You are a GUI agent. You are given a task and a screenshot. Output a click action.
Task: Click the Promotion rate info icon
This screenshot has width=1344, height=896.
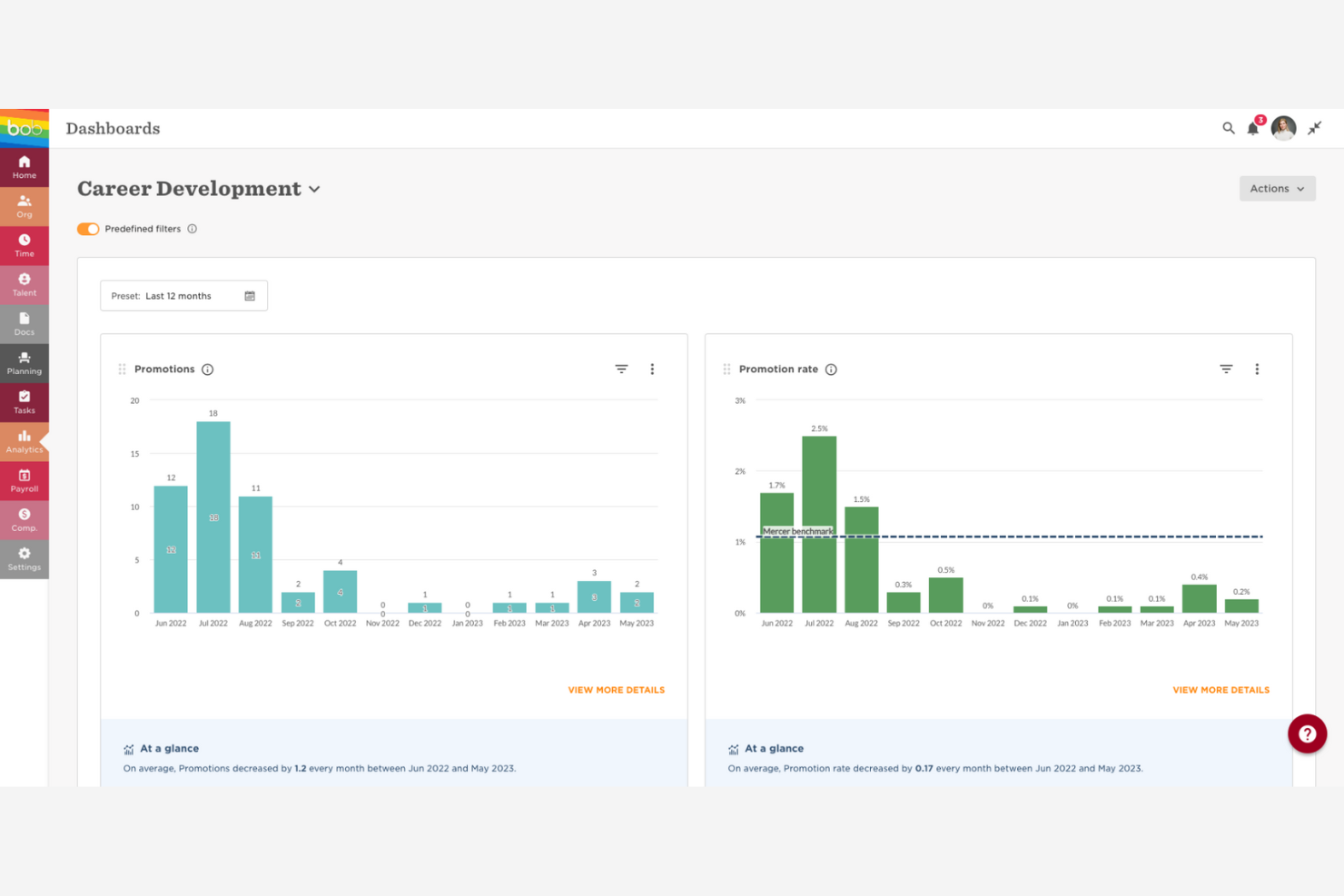pos(831,369)
